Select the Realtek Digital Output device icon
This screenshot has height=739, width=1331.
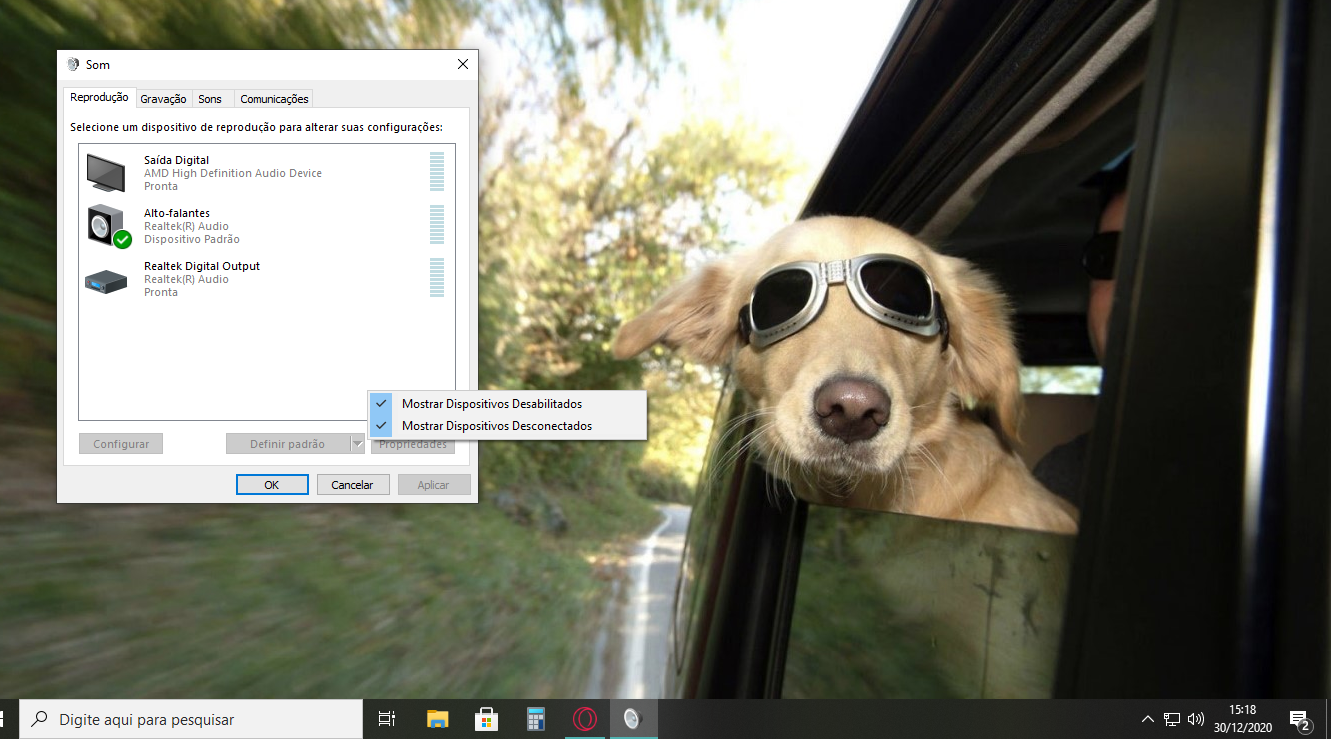(x=106, y=281)
